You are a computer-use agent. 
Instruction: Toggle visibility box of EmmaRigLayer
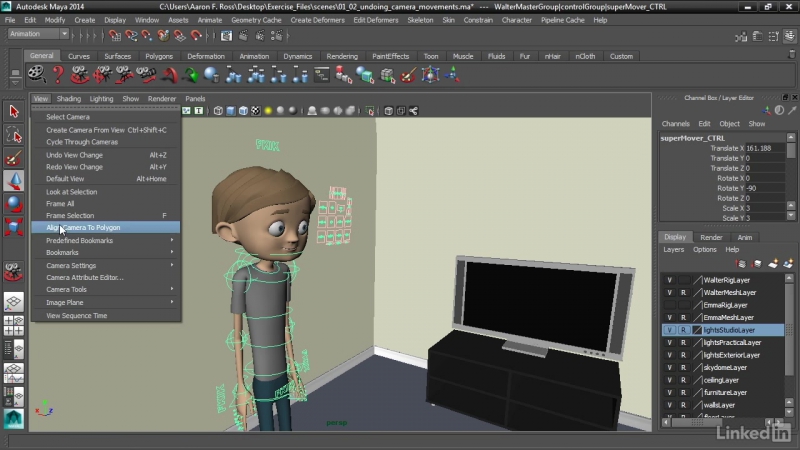coord(669,305)
